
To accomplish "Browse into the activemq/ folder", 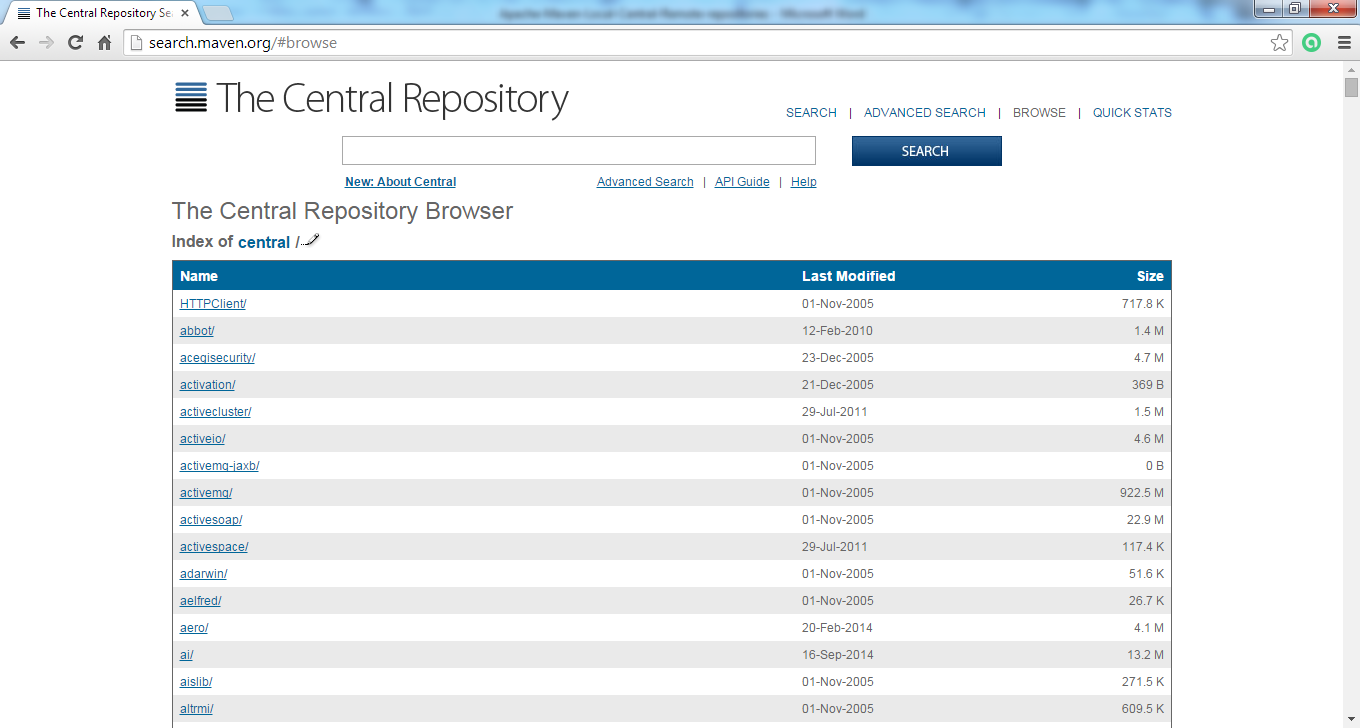I will (205, 493).
